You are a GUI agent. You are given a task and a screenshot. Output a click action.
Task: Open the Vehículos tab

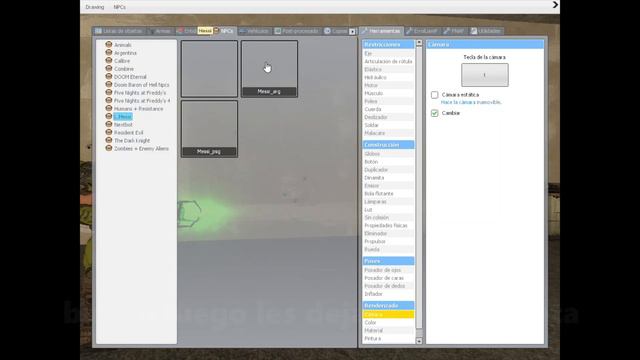click(254, 31)
